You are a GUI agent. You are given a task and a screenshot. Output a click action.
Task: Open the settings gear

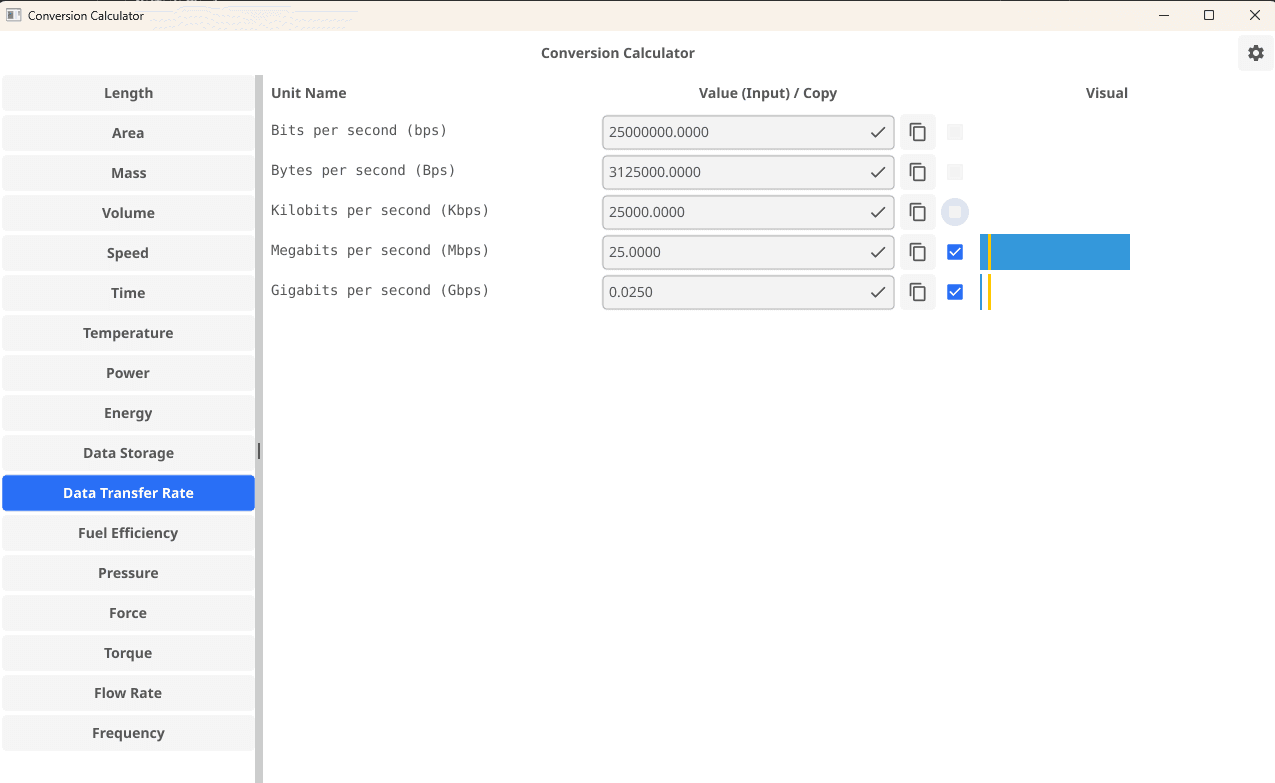1255,52
